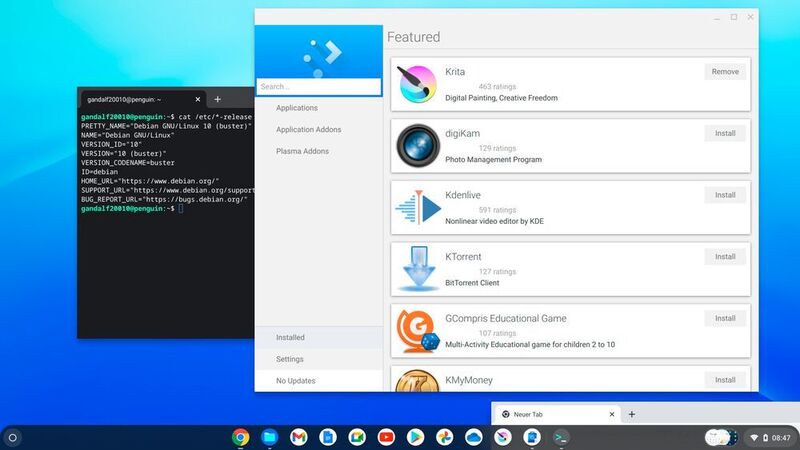Open Settings in Discover sidebar

[319, 359]
